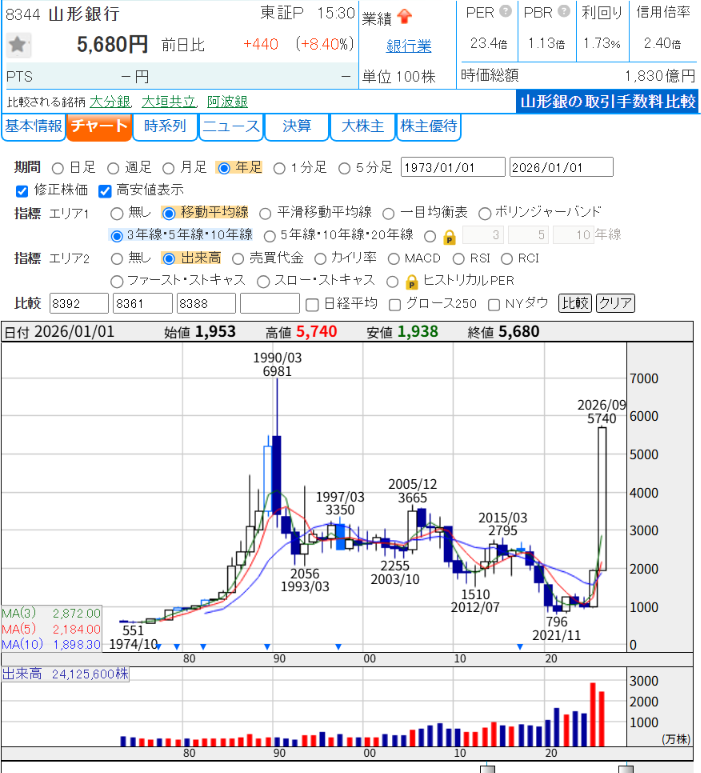The image size is (701, 773).
Task: Open the 大垣共立 comparison stock link
Action: pos(169,102)
